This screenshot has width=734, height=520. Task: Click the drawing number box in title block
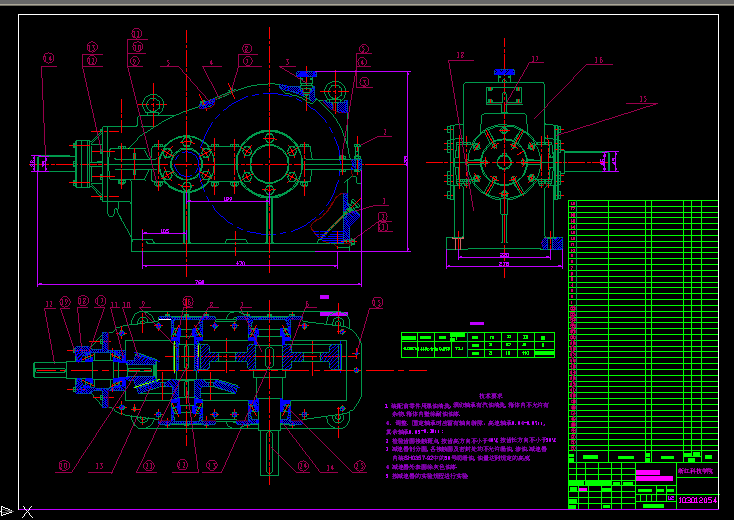click(x=697, y=498)
